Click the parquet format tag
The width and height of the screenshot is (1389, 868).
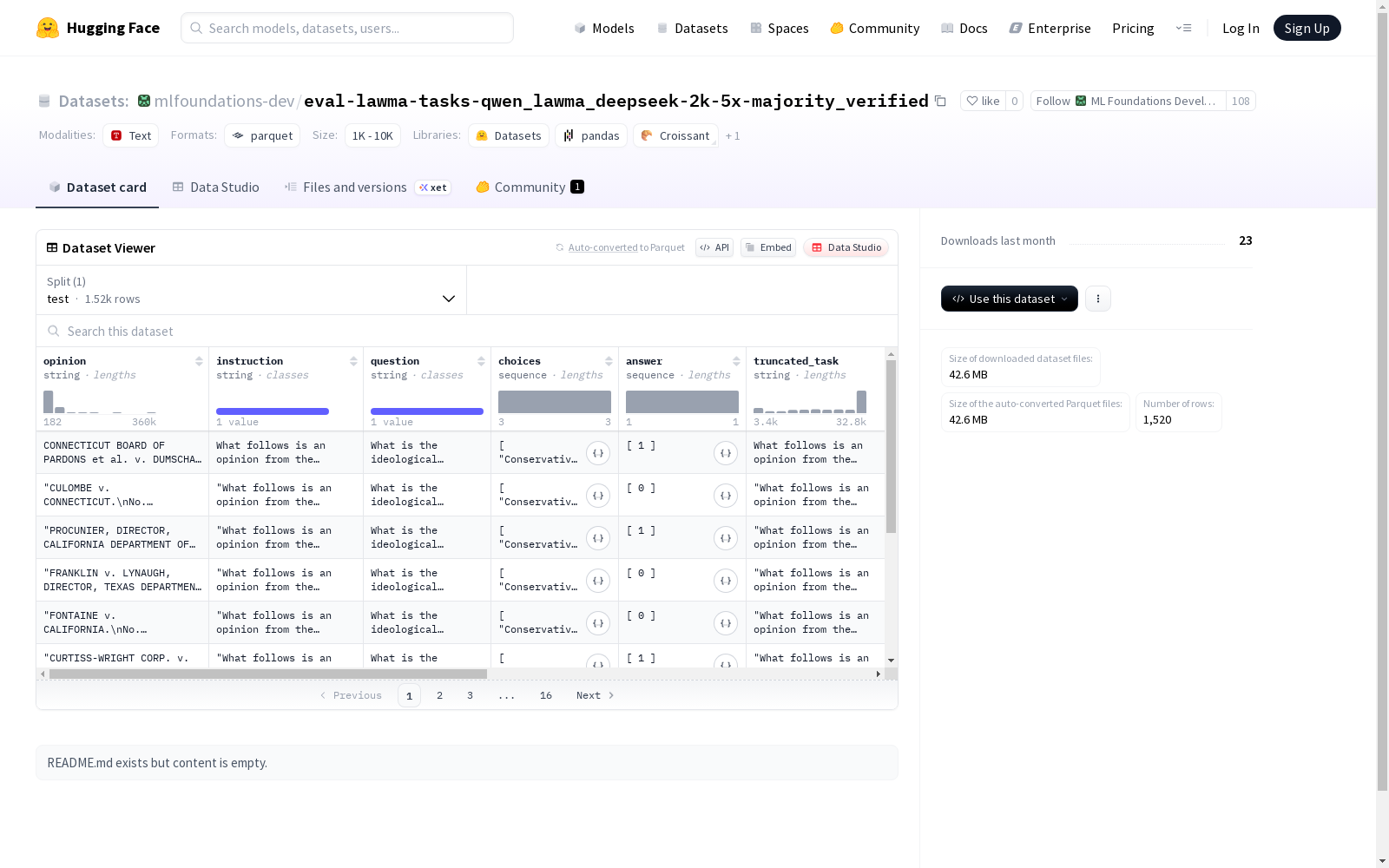click(262, 135)
